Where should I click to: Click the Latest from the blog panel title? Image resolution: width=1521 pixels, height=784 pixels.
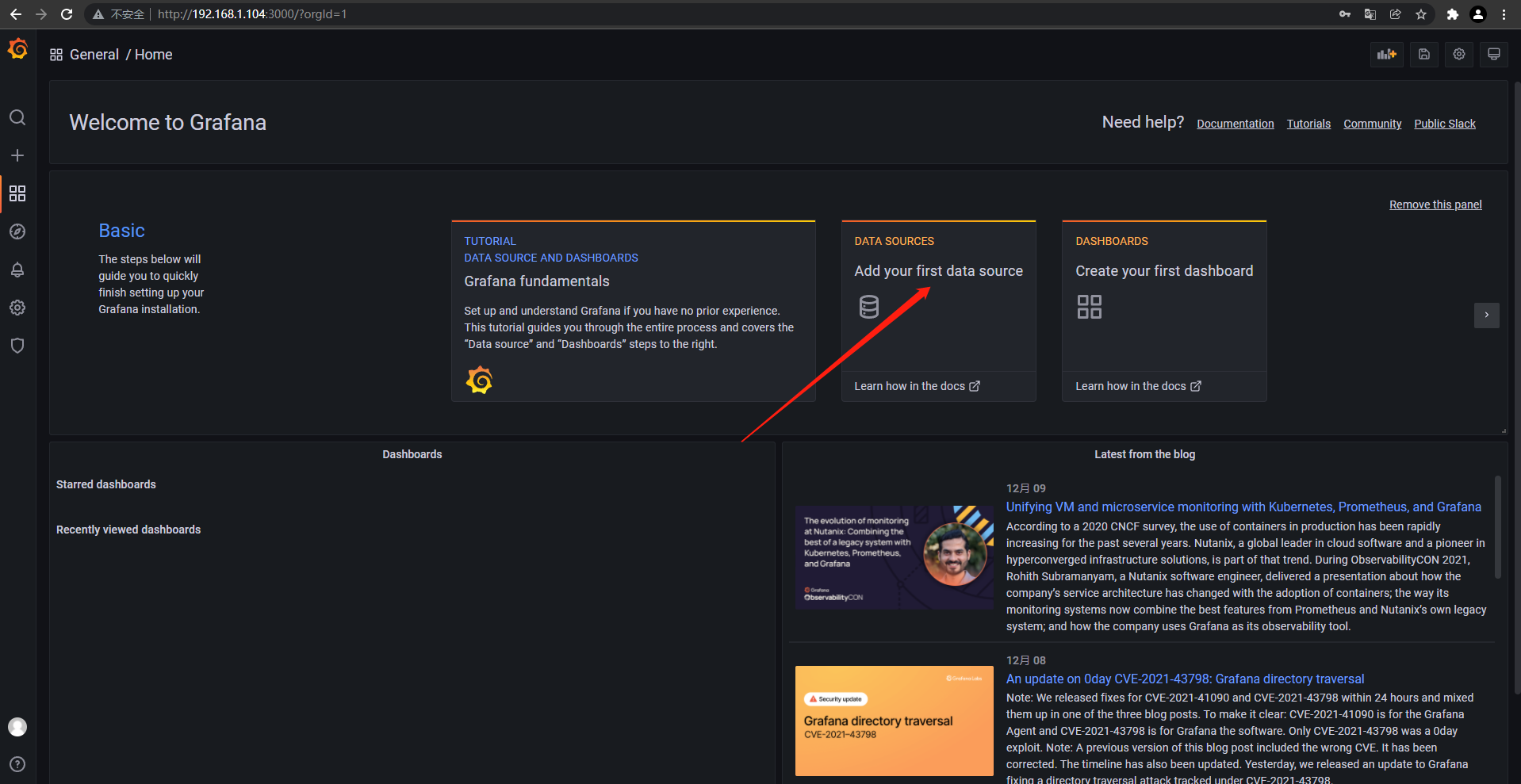point(1145,454)
